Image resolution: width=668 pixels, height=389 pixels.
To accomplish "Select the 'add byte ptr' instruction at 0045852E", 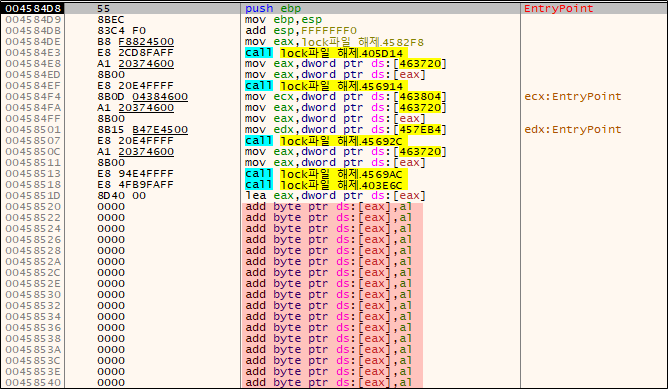I will [328, 284].
